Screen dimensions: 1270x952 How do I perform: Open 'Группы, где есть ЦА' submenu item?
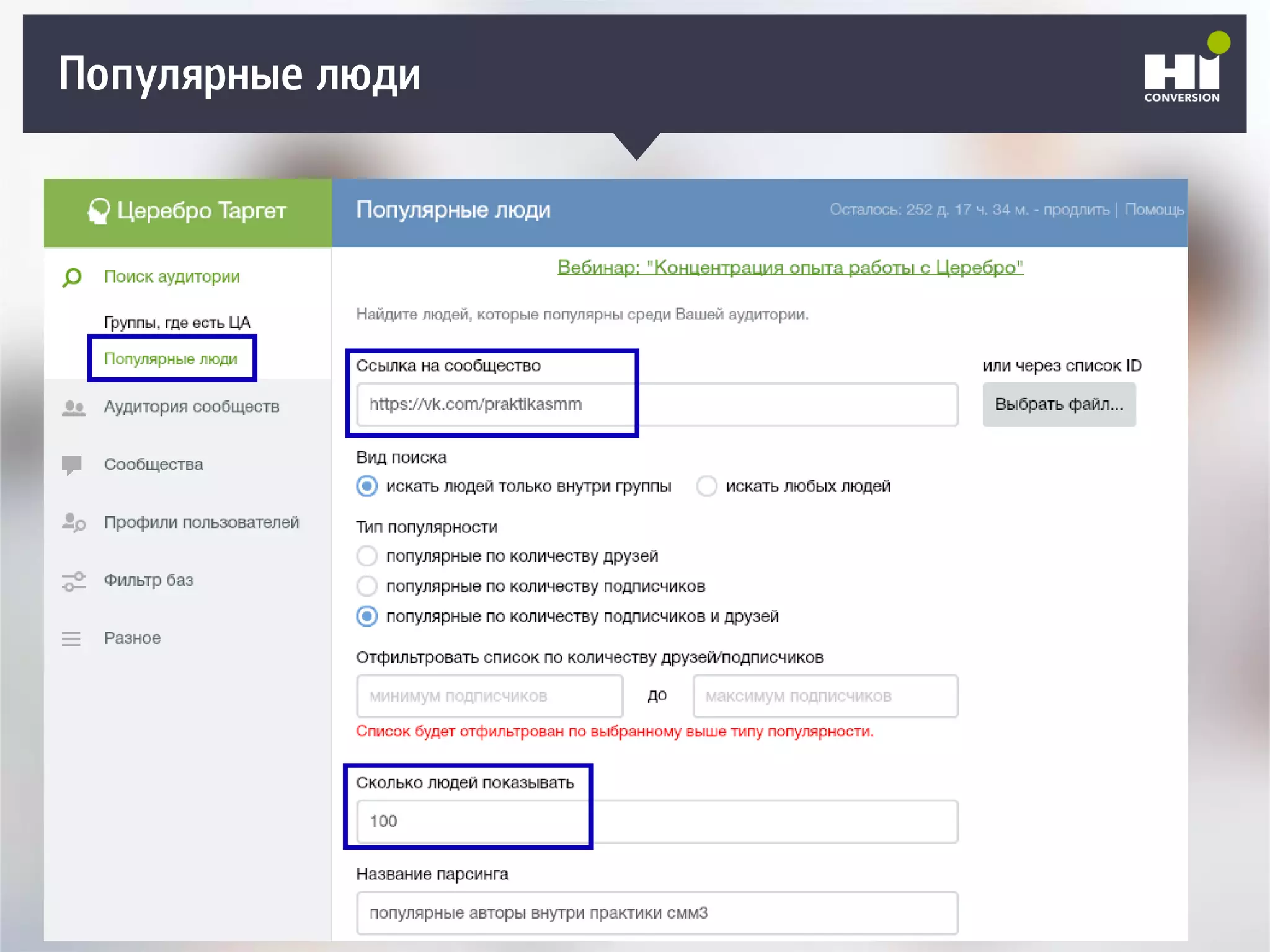177,322
